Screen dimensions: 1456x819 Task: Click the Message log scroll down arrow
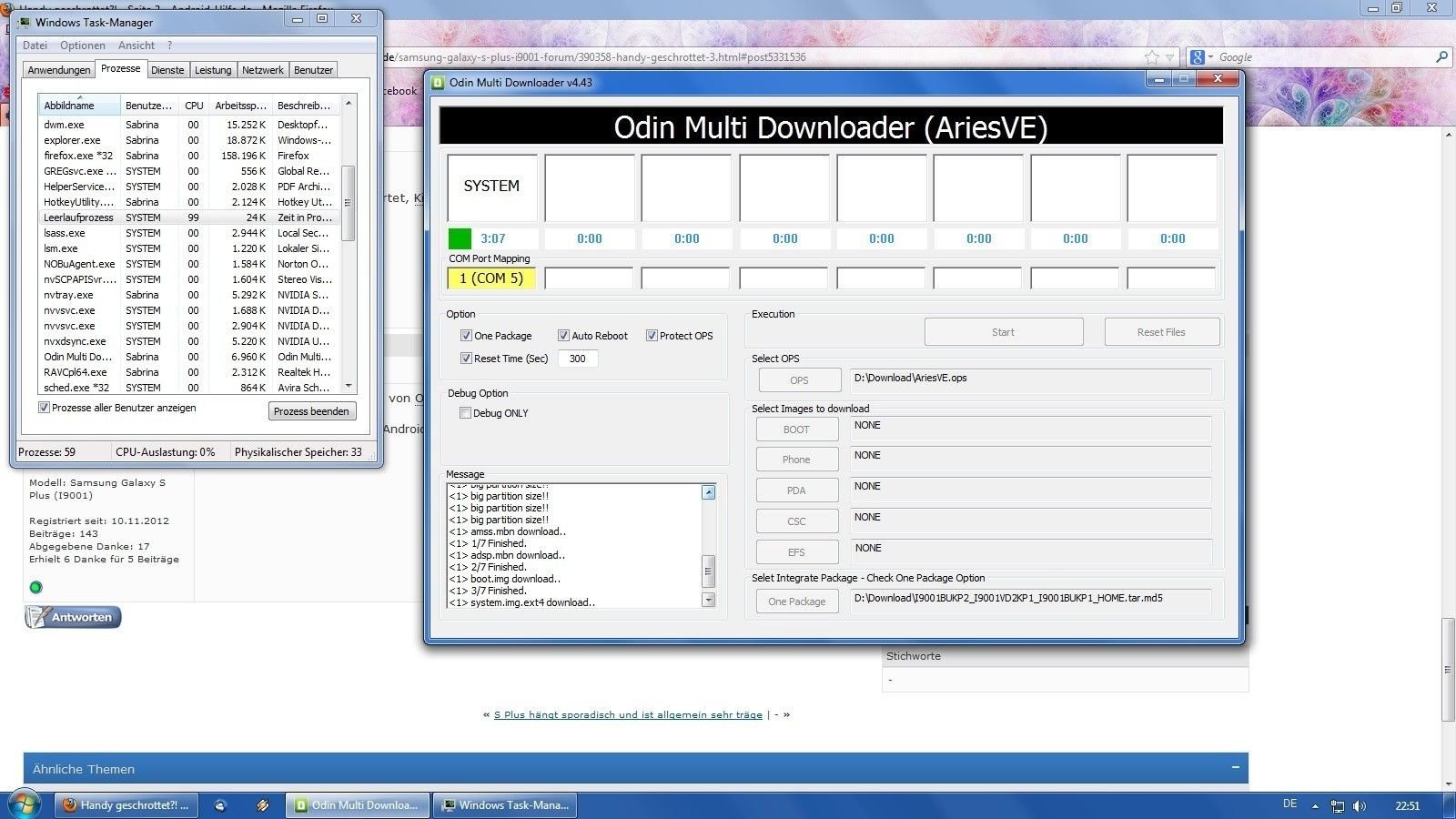[x=709, y=600]
